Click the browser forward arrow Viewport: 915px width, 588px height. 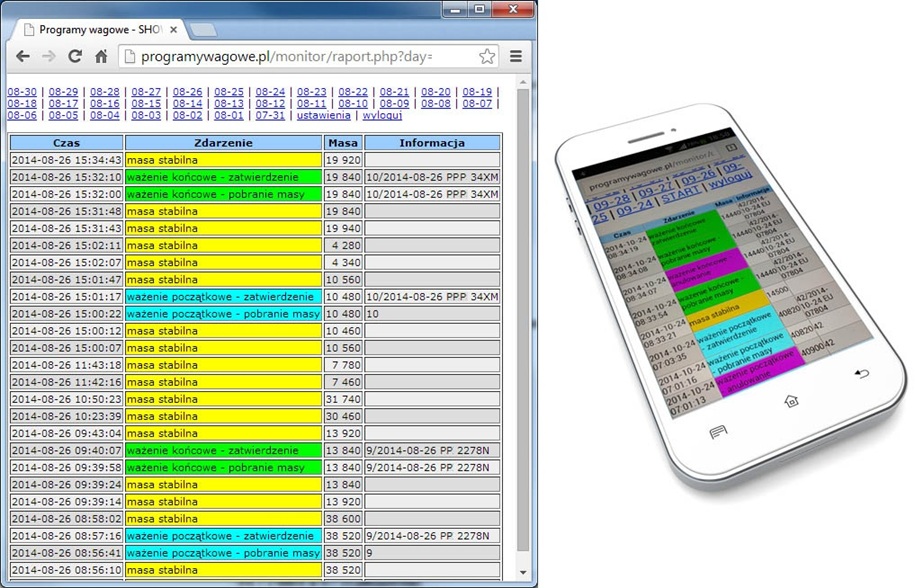click(x=48, y=57)
